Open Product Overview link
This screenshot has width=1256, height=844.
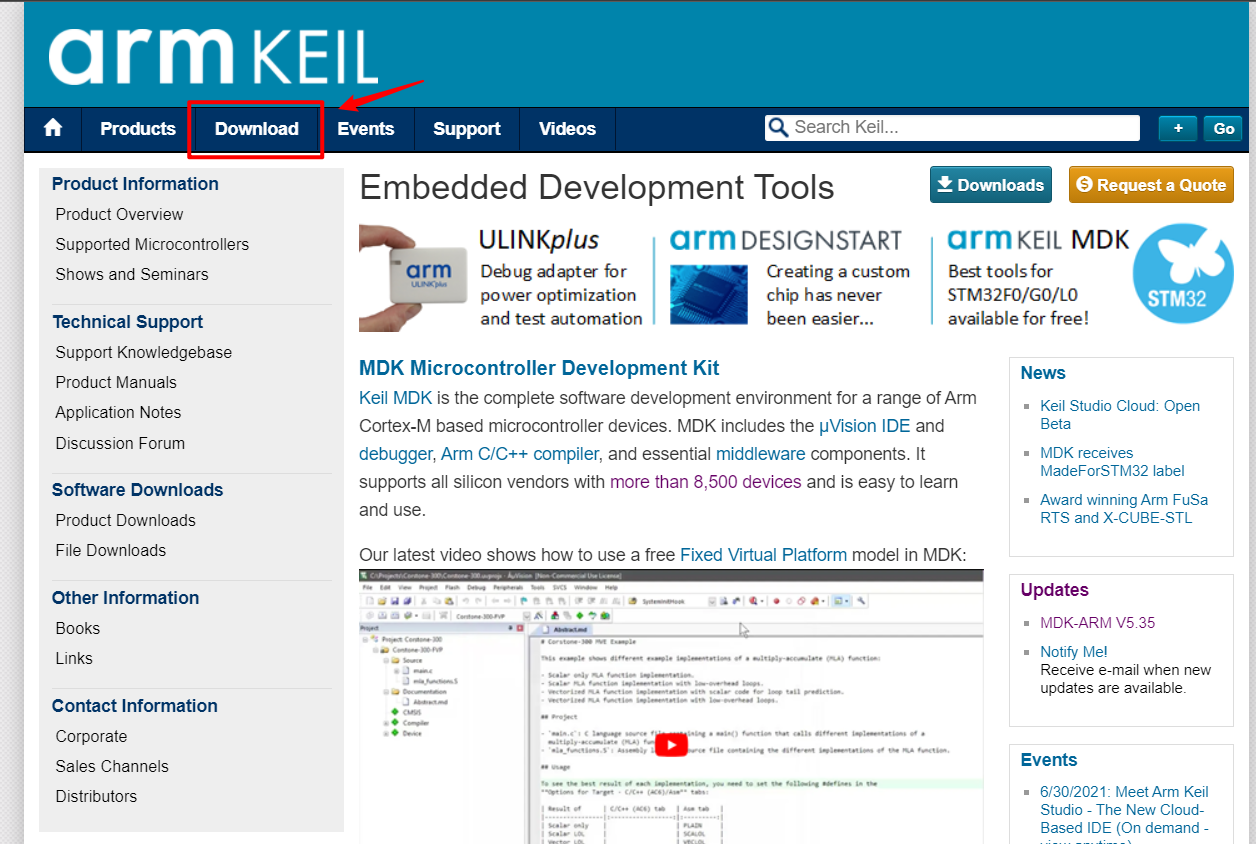tap(120, 214)
